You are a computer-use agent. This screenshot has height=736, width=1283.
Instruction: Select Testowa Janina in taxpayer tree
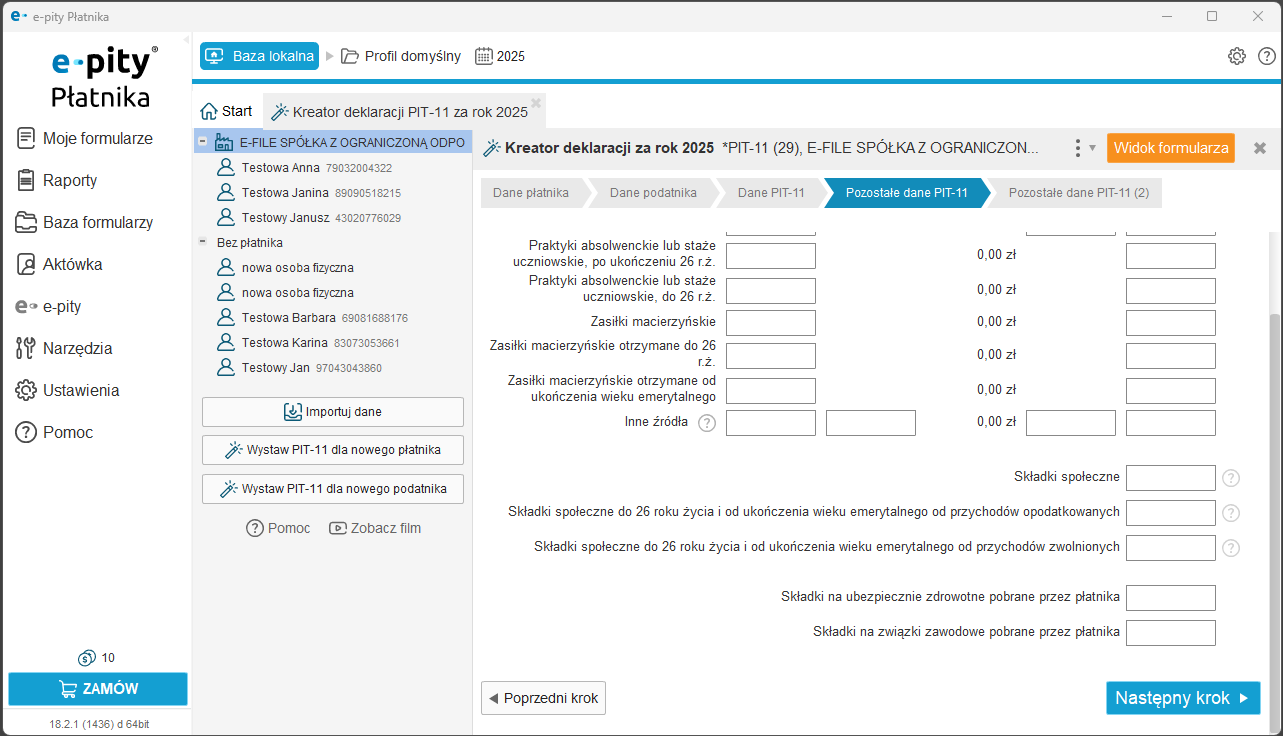point(284,192)
